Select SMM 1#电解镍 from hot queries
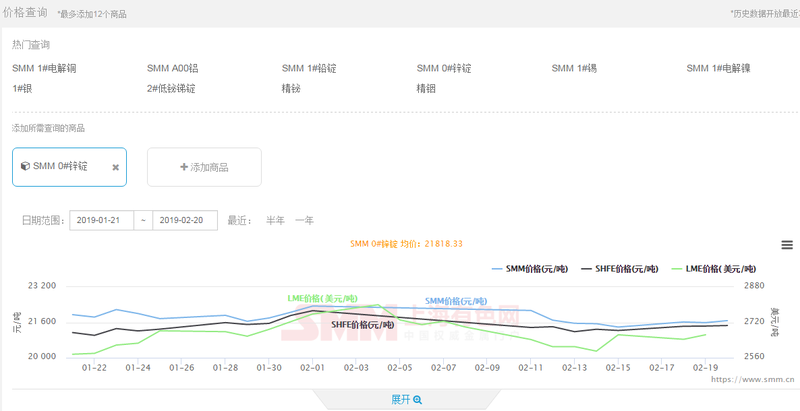Viewport: 800px width, 411px height. 720,68
